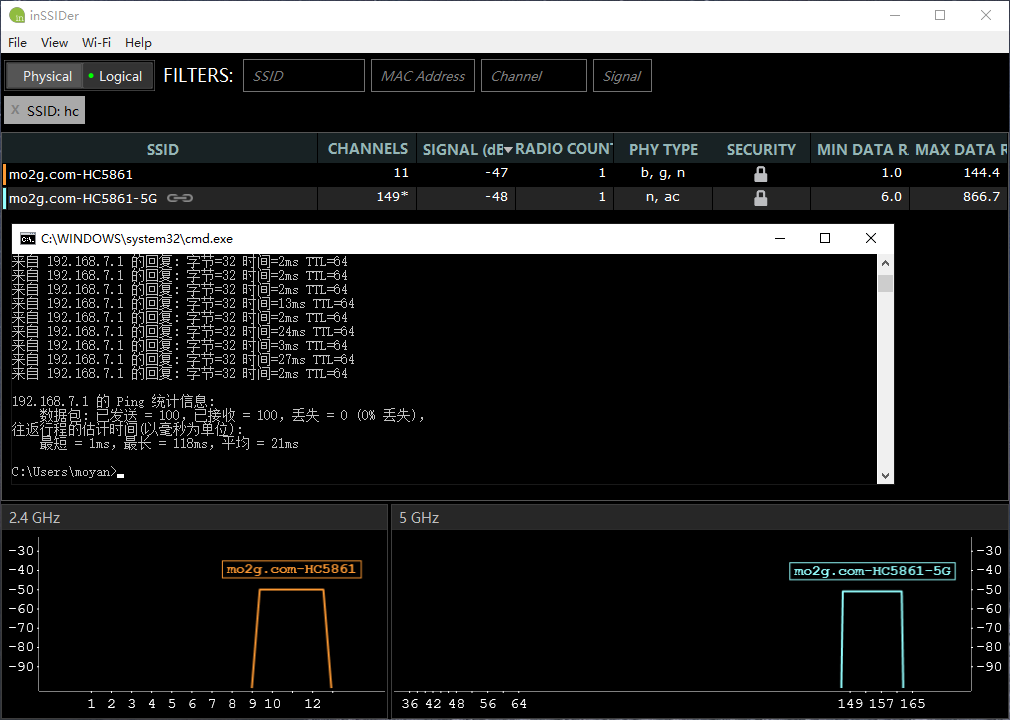The image size is (1010, 720).
Task: Click the cyan color marker of mo2g.com-HC5861-5G
Action: point(5,198)
